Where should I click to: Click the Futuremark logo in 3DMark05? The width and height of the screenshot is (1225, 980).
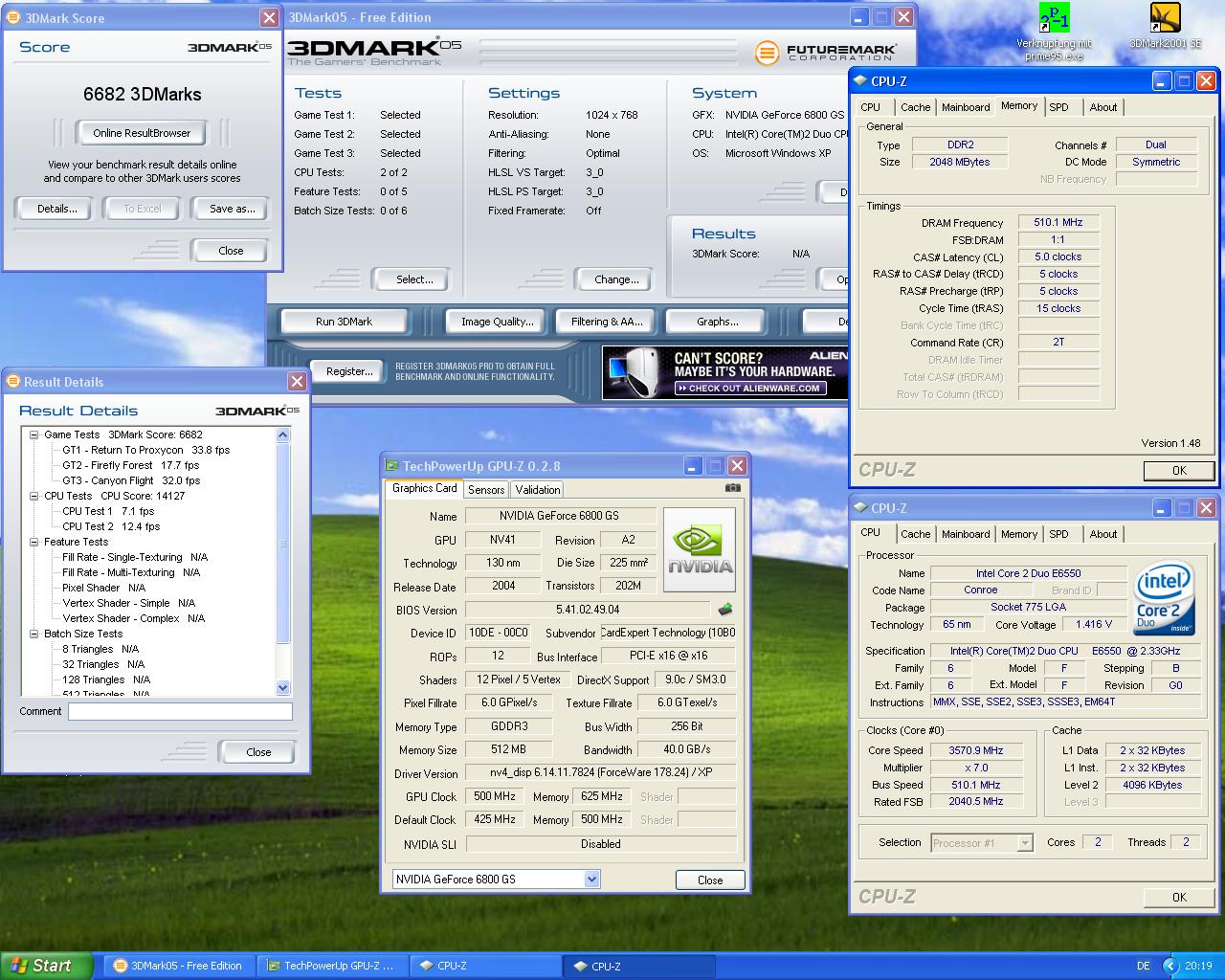tap(826, 53)
